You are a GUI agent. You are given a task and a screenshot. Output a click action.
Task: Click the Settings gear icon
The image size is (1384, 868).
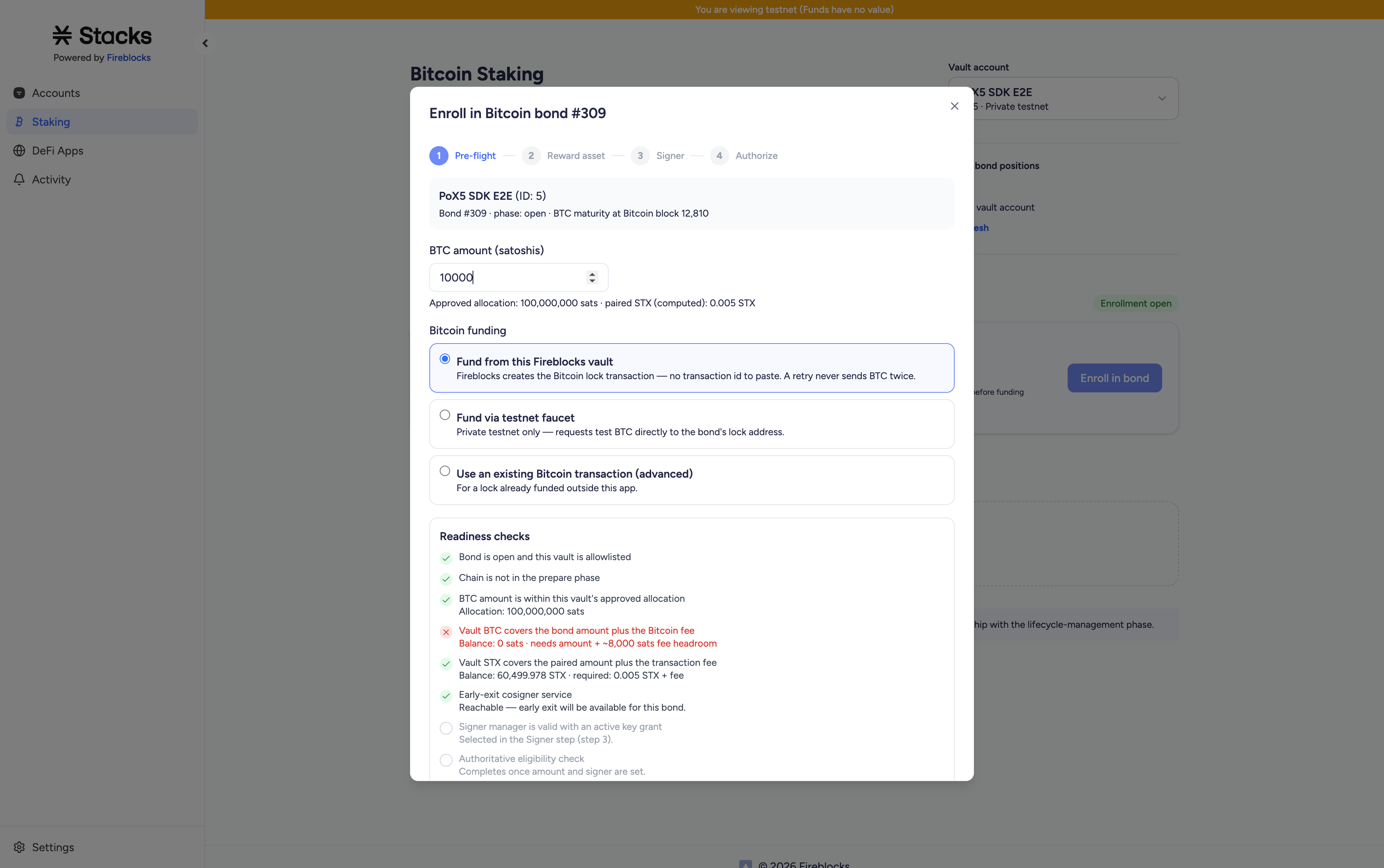19,847
